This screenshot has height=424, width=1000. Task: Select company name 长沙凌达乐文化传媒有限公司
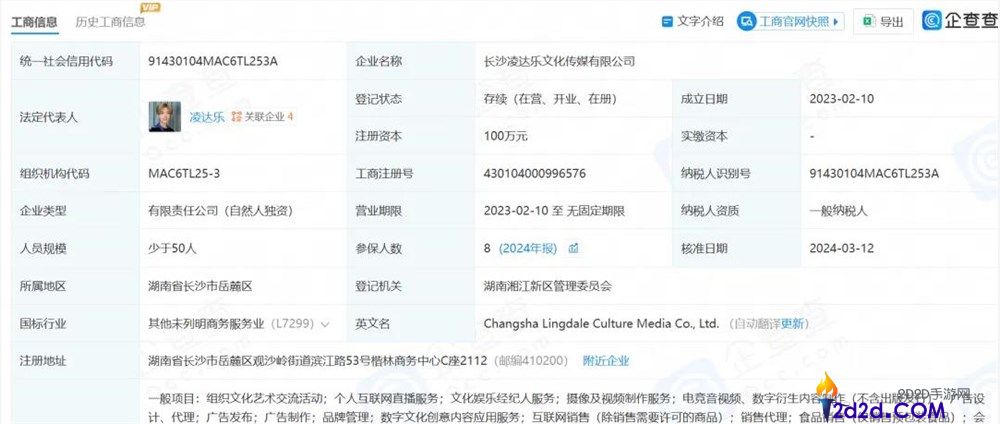click(x=559, y=62)
